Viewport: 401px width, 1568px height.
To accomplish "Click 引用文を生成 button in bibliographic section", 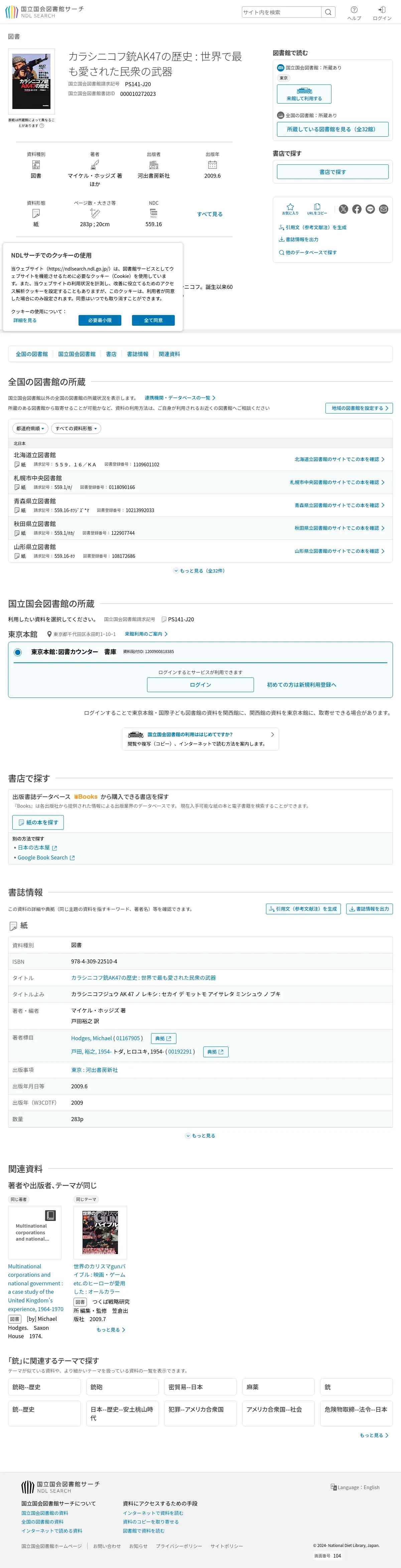I will pos(303,909).
